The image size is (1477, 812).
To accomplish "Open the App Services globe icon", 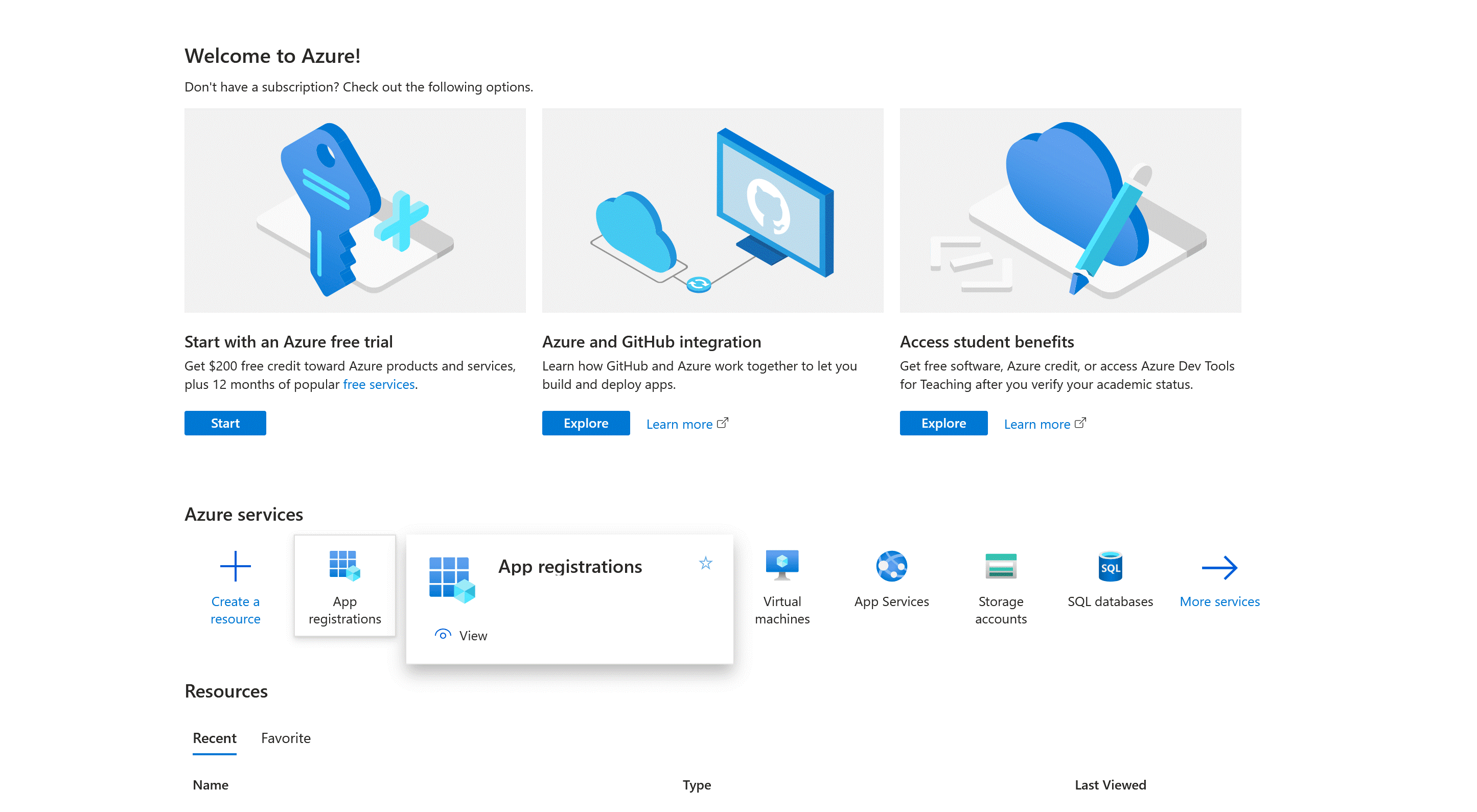I will pyautogui.click(x=891, y=566).
